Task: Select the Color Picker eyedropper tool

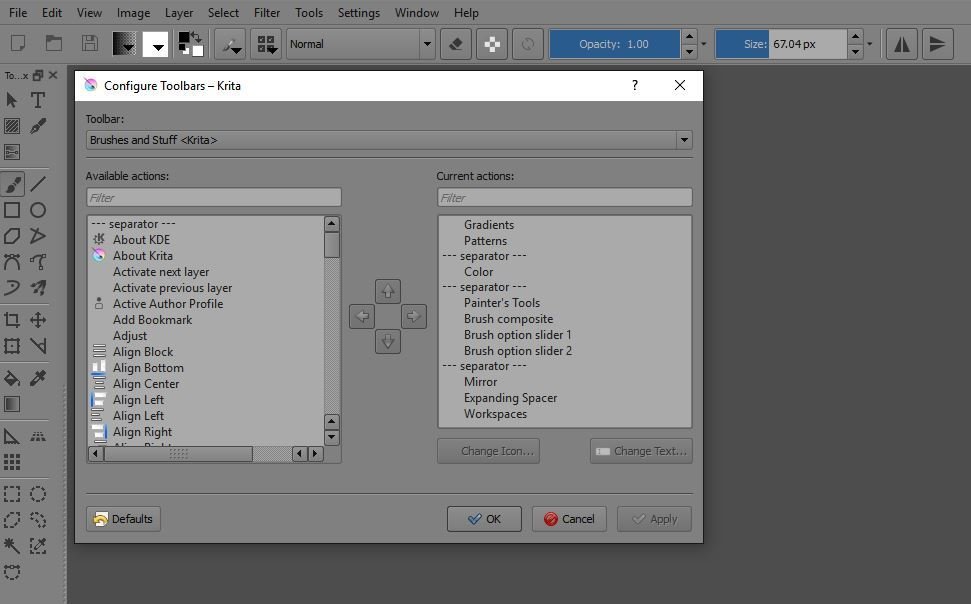Action: (x=38, y=378)
